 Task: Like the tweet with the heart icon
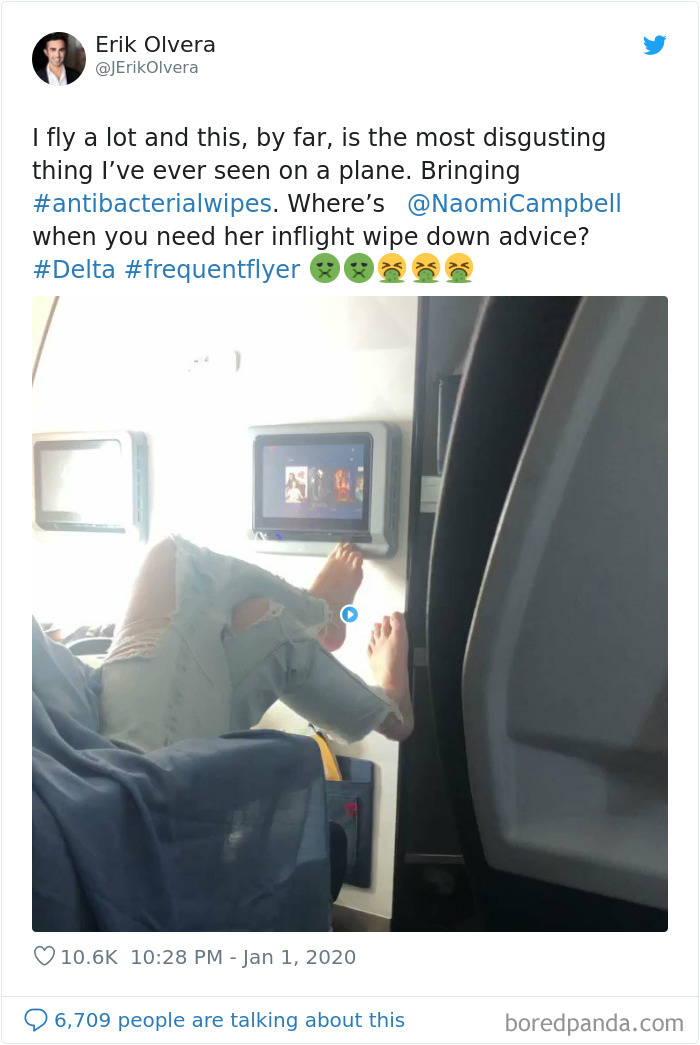pos(44,956)
